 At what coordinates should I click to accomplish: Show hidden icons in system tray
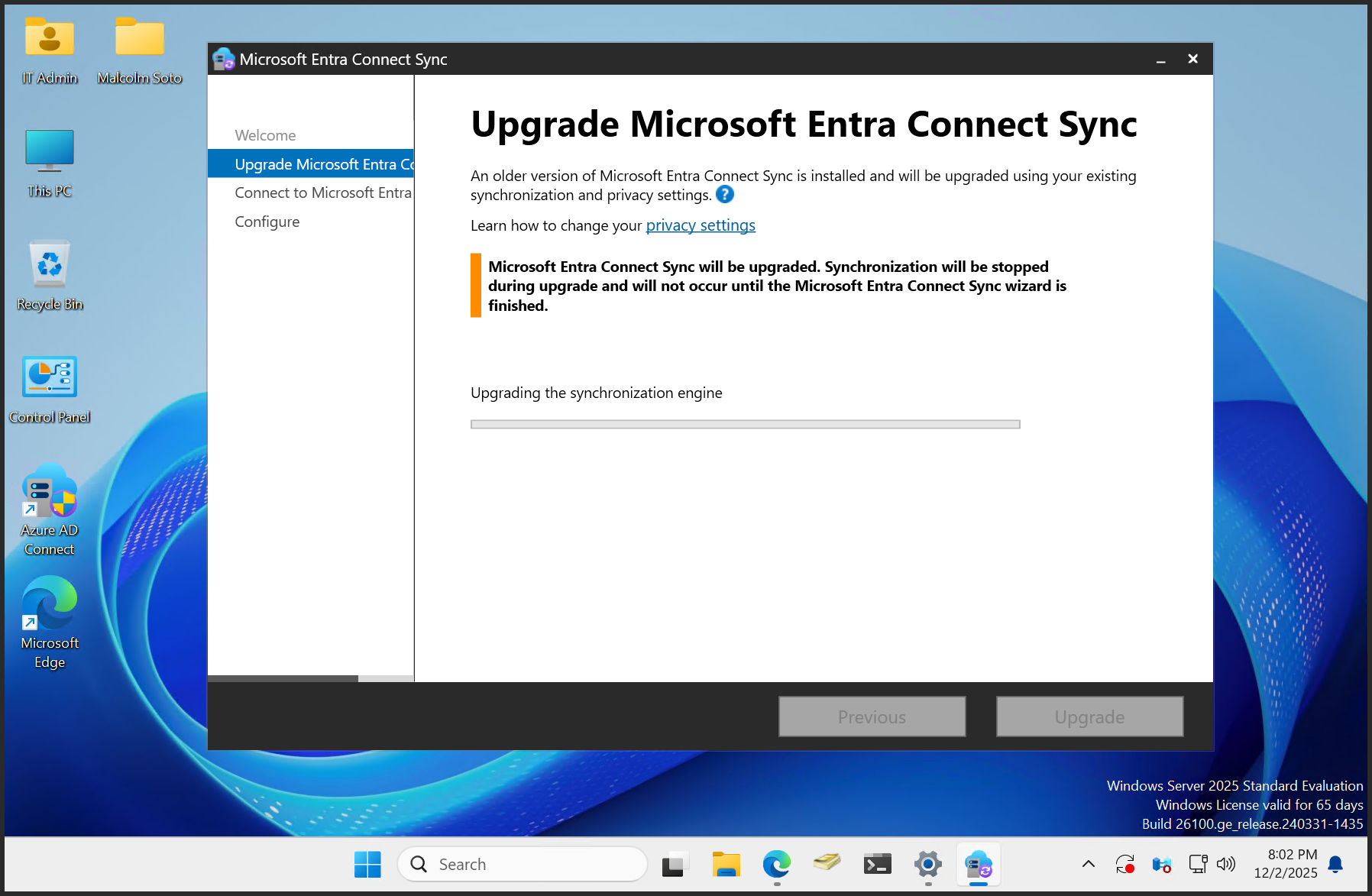pos(1089,864)
